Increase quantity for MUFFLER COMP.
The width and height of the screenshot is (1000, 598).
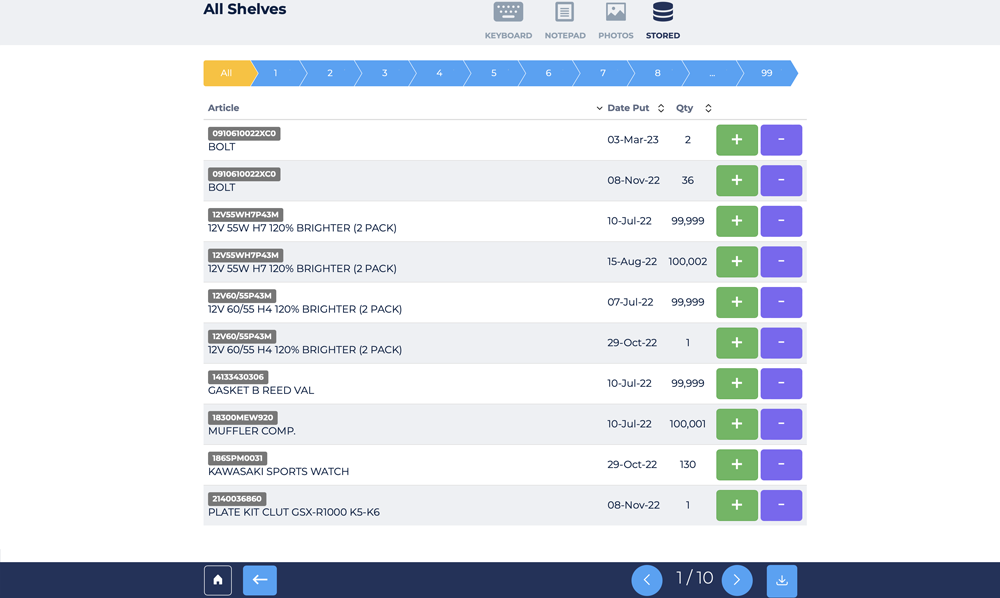click(737, 424)
